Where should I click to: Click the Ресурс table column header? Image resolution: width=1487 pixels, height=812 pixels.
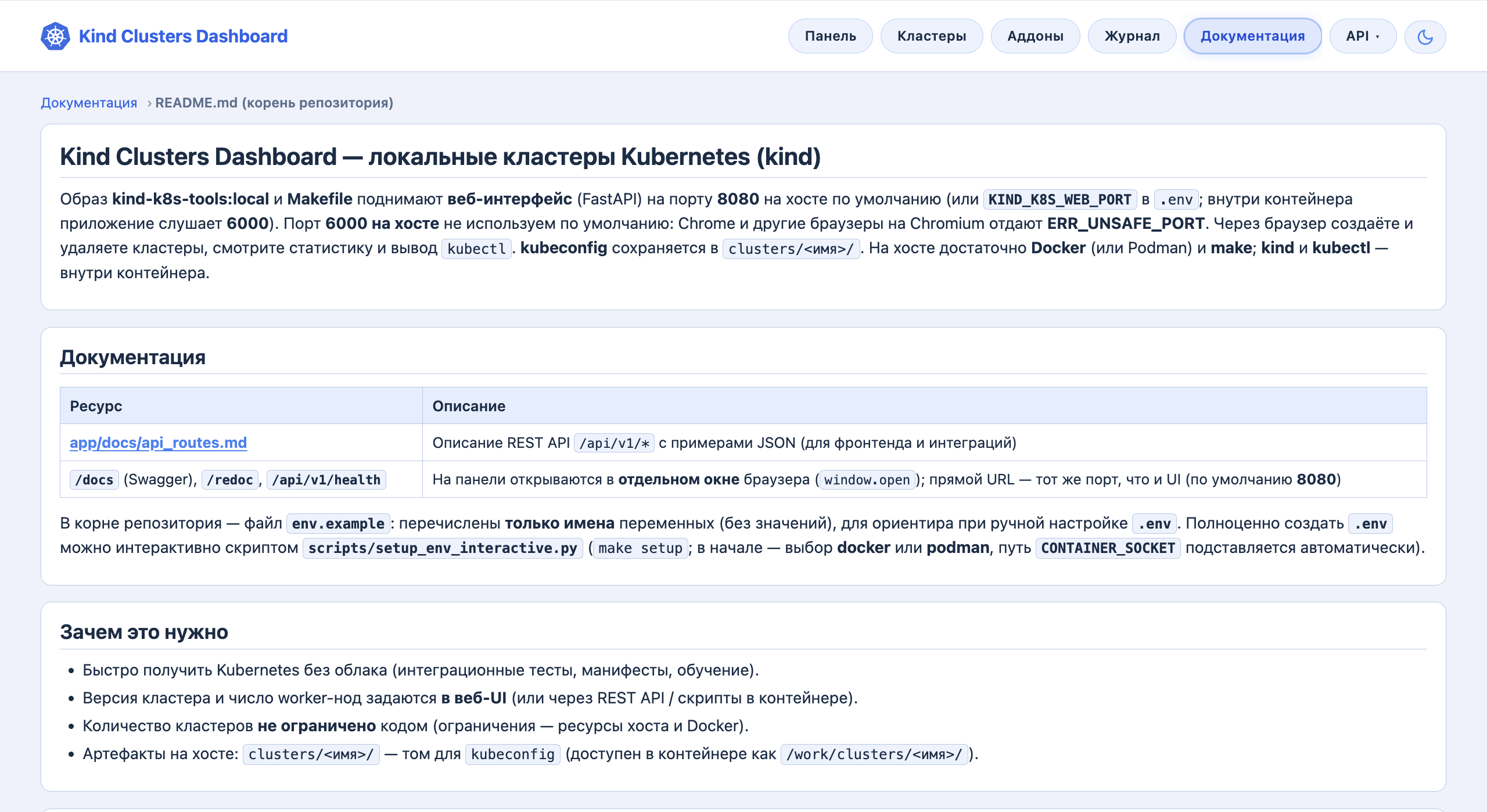[241, 406]
